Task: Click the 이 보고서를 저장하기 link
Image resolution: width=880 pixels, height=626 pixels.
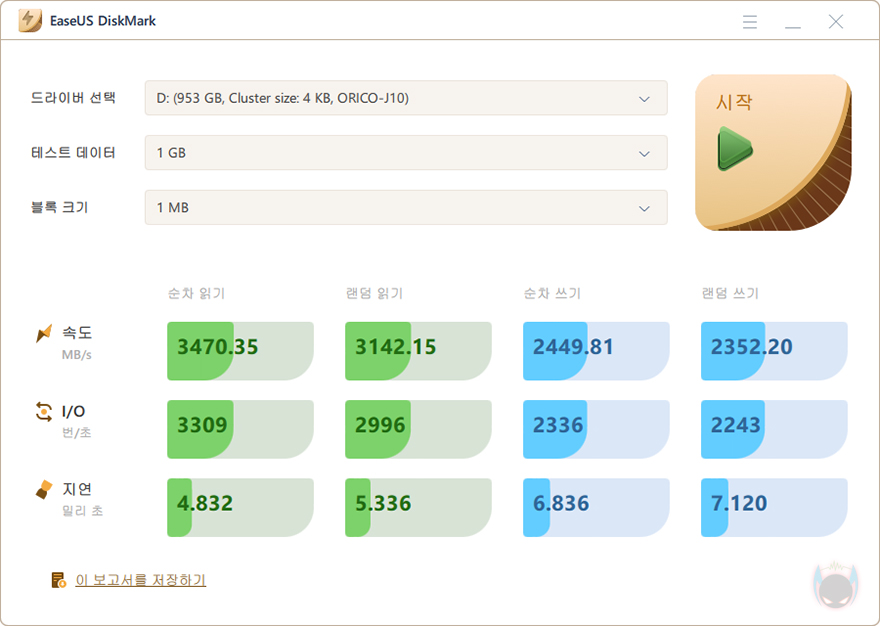Action: pos(141,580)
